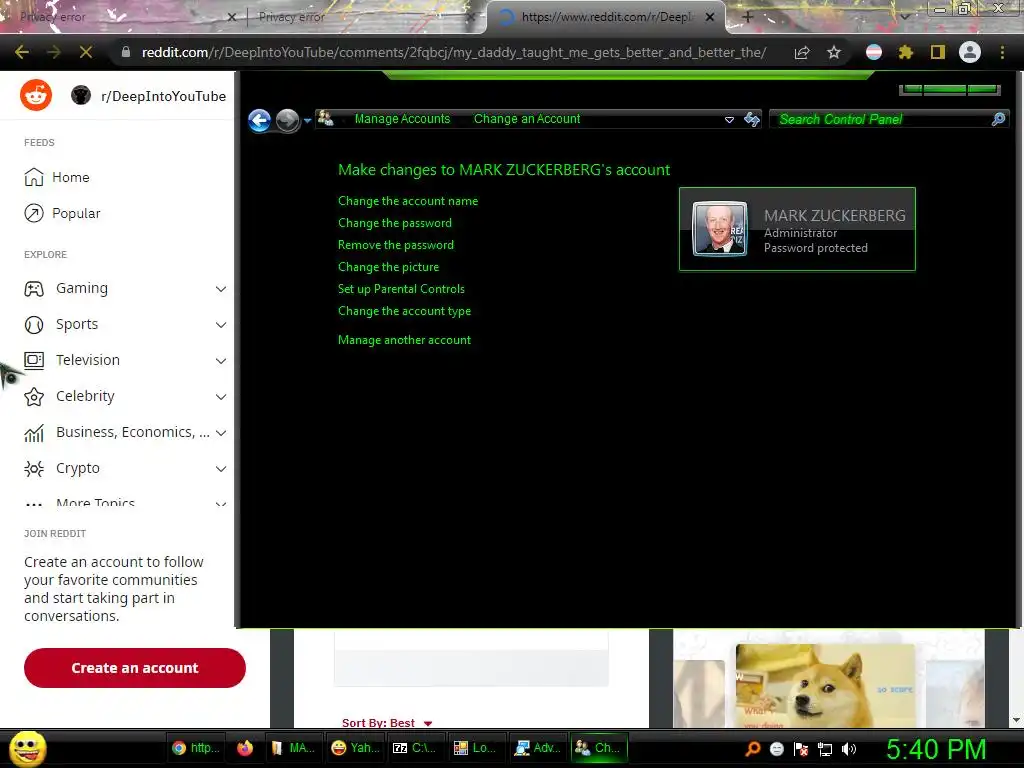Viewport: 1024px width, 768px height.
Task: Go back in the Control Panel window
Action: click(260, 120)
